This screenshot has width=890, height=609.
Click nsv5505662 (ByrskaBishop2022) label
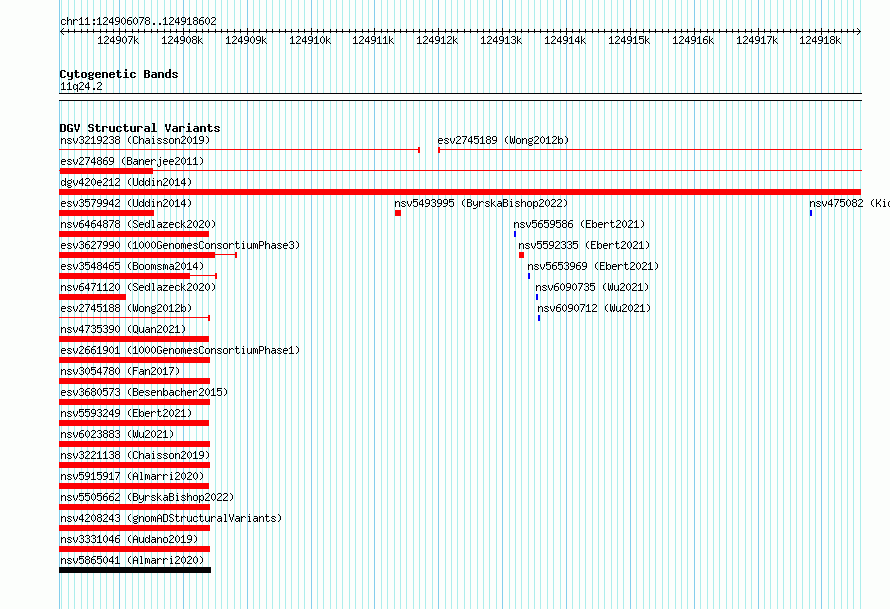pyautogui.click(x=147, y=497)
